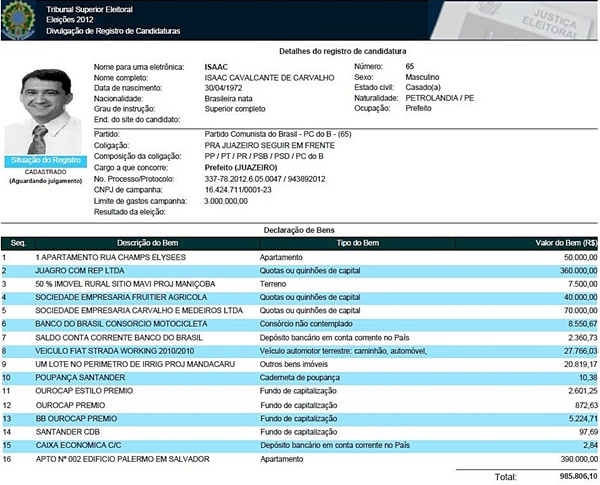The image size is (600, 485).
Task: Click the Tribunal Superior Eleitoral header title
Action: click(x=94, y=8)
